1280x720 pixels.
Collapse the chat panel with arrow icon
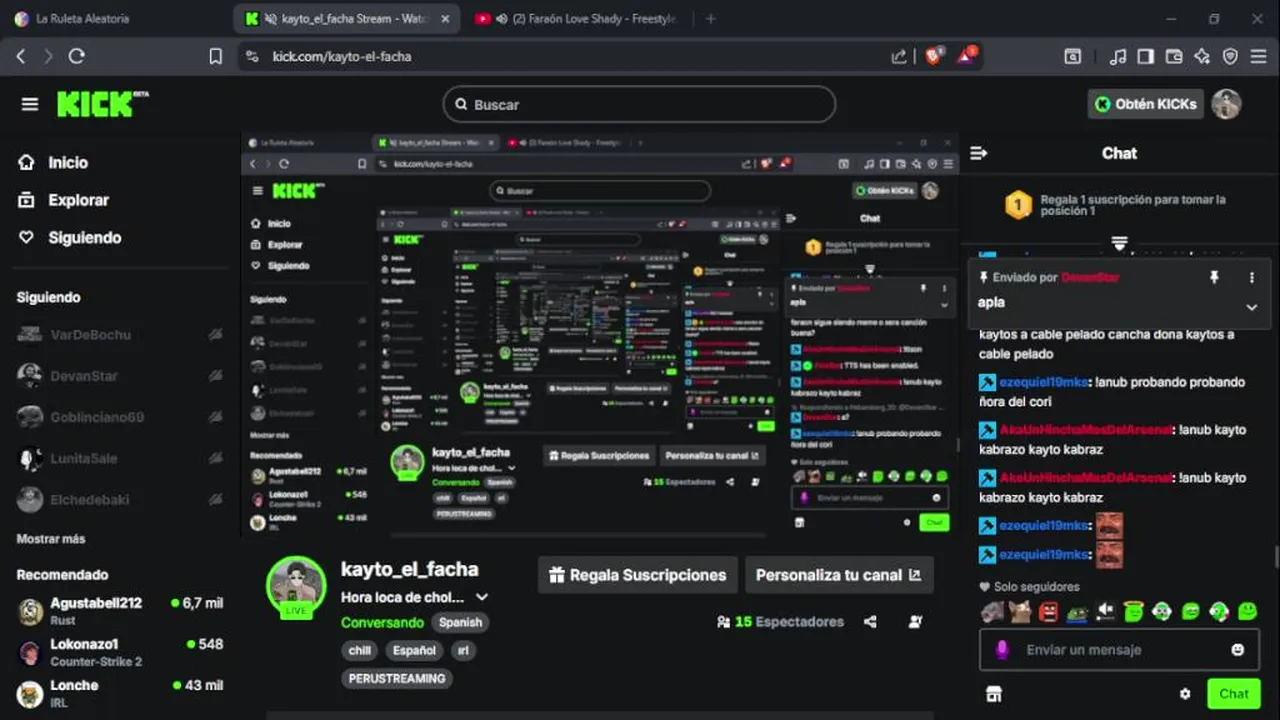(x=979, y=153)
